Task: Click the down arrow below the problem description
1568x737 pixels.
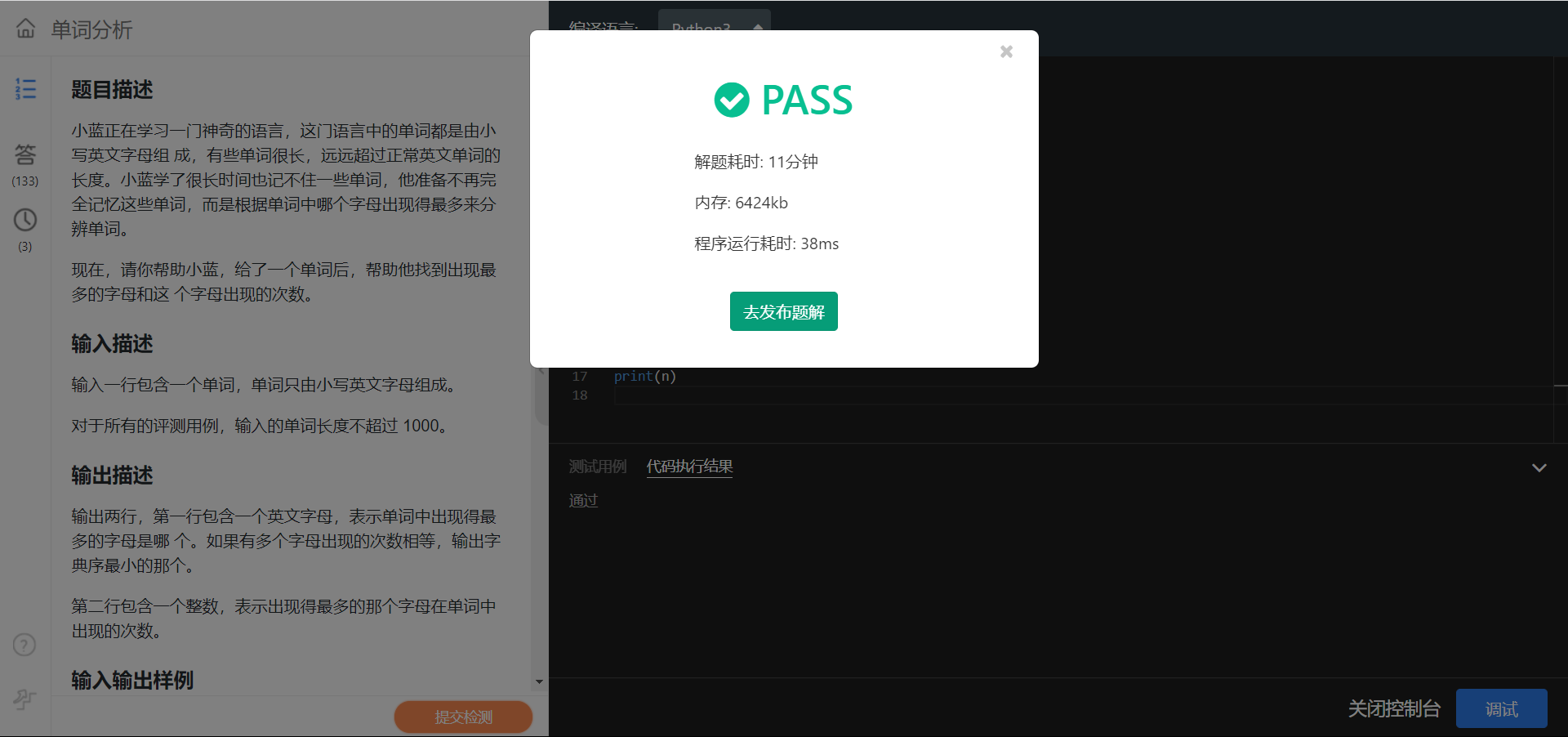Action: tap(538, 682)
